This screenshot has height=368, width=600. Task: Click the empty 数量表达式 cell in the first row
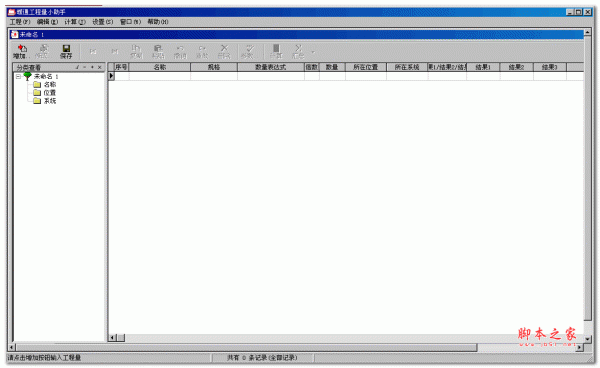tap(271, 76)
